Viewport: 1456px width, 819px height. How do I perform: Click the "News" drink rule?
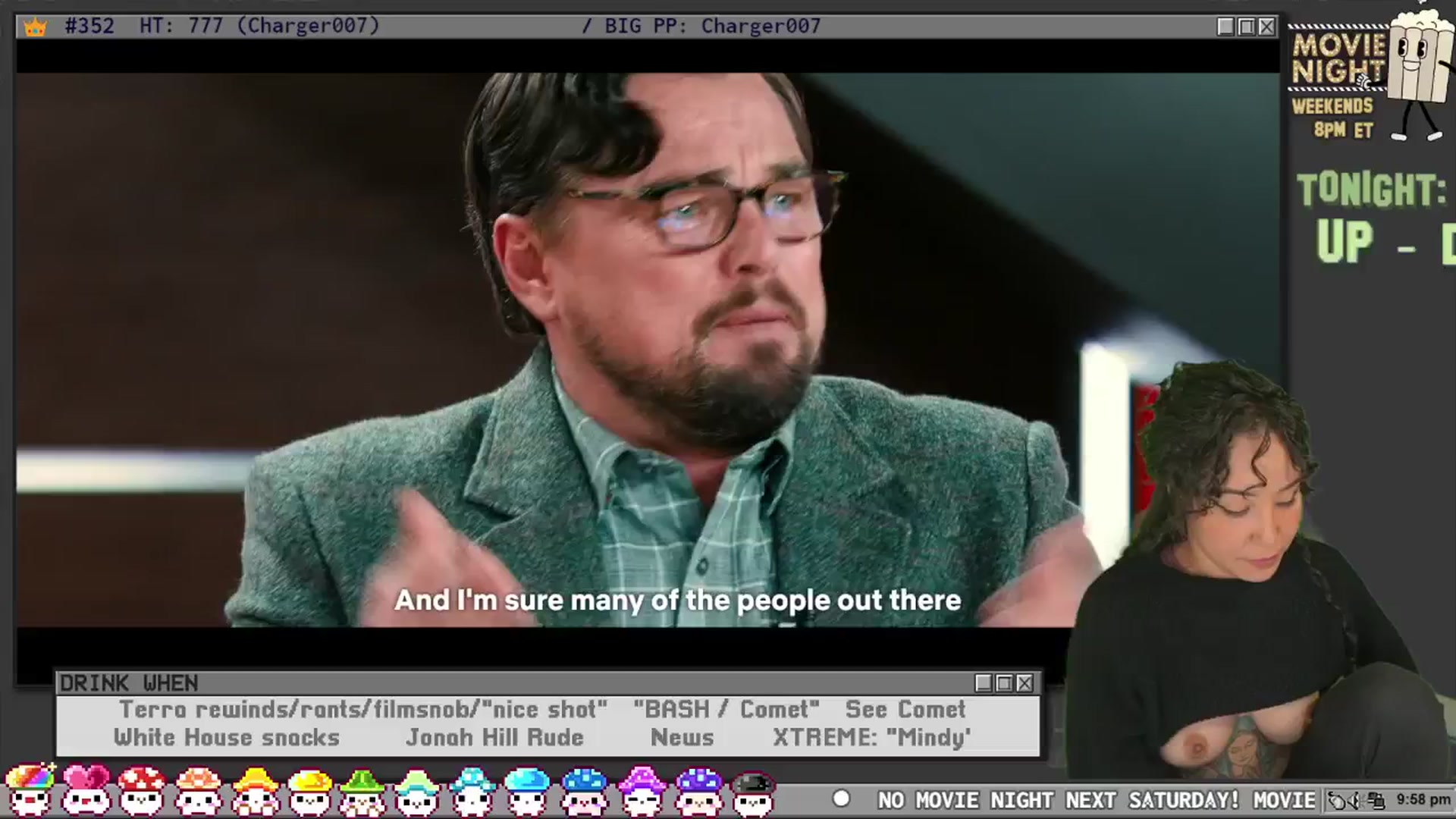[682, 737]
